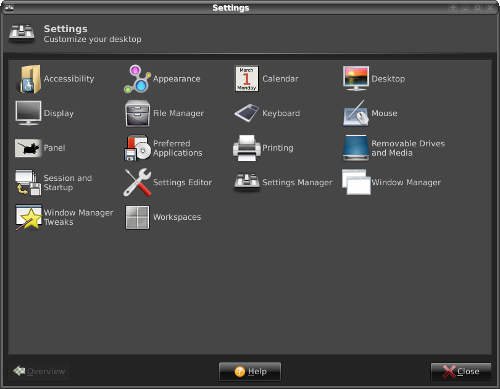Select the "Keyboard" label
500x389 pixels.
click(281, 113)
